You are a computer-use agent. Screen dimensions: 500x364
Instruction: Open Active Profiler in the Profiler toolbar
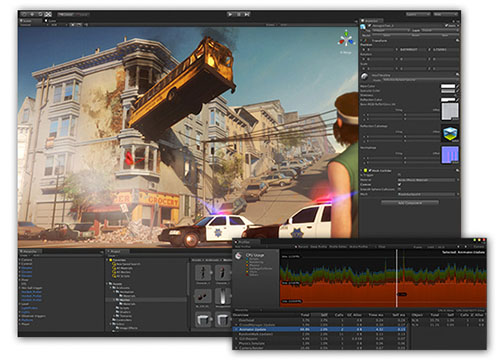pyautogui.click(x=359, y=247)
